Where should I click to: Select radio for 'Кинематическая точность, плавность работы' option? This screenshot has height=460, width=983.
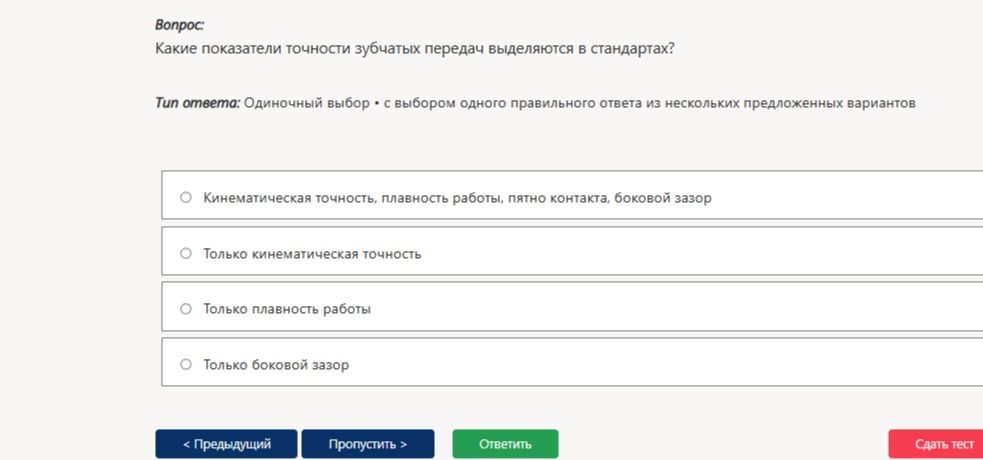pyautogui.click(x=186, y=197)
